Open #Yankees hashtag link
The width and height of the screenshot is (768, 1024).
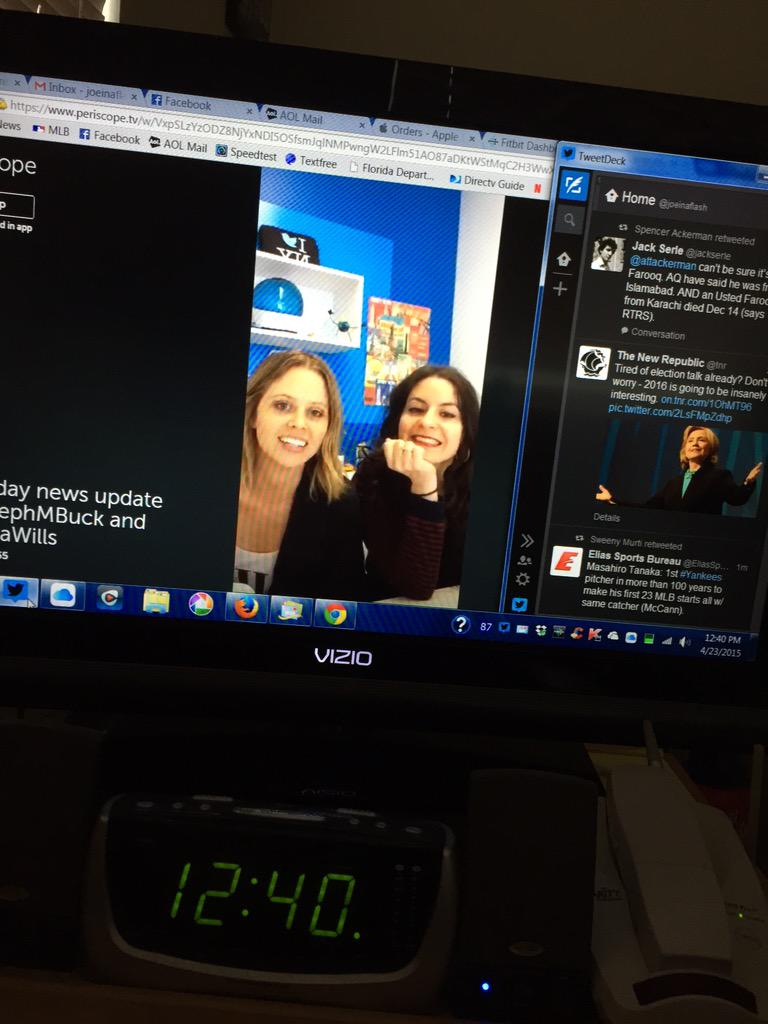[701, 575]
